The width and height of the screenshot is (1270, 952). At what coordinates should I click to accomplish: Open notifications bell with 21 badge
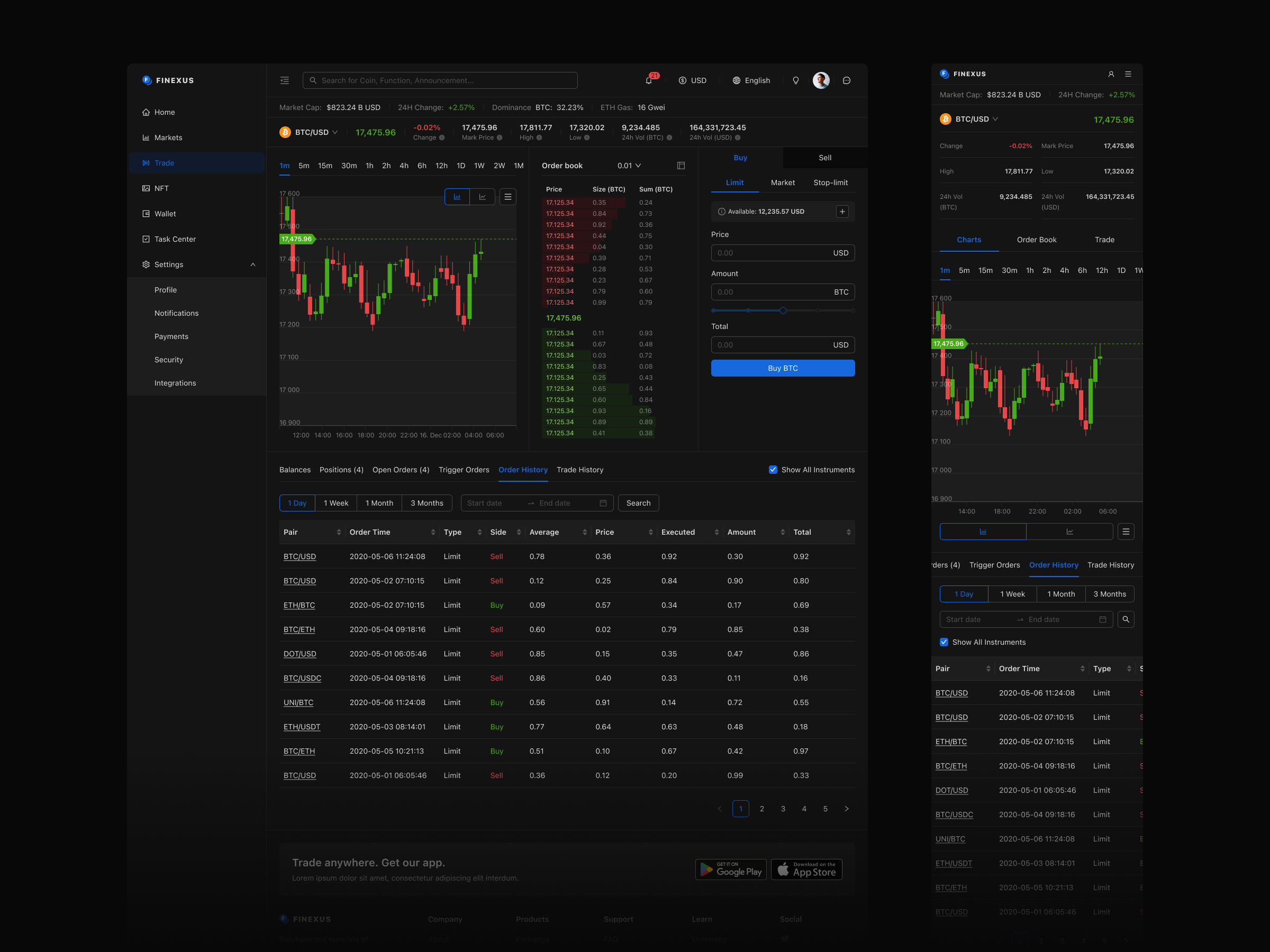(649, 80)
